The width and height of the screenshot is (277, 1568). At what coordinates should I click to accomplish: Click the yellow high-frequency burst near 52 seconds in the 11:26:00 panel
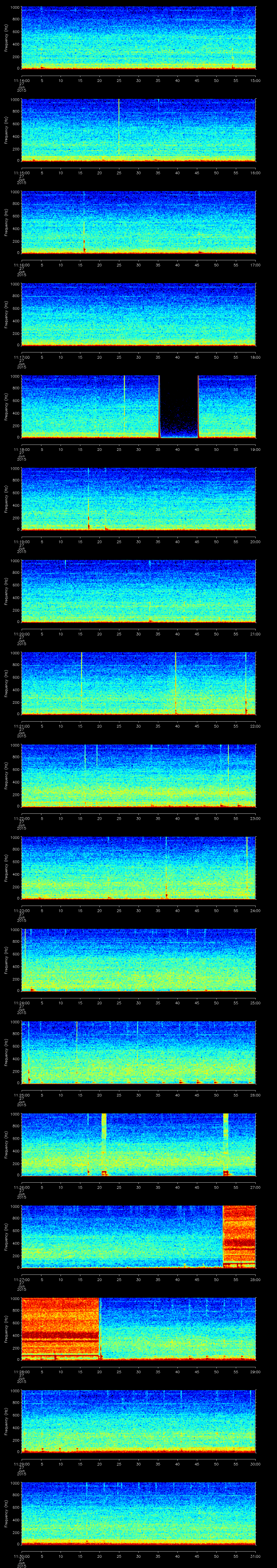click(226, 1126)
